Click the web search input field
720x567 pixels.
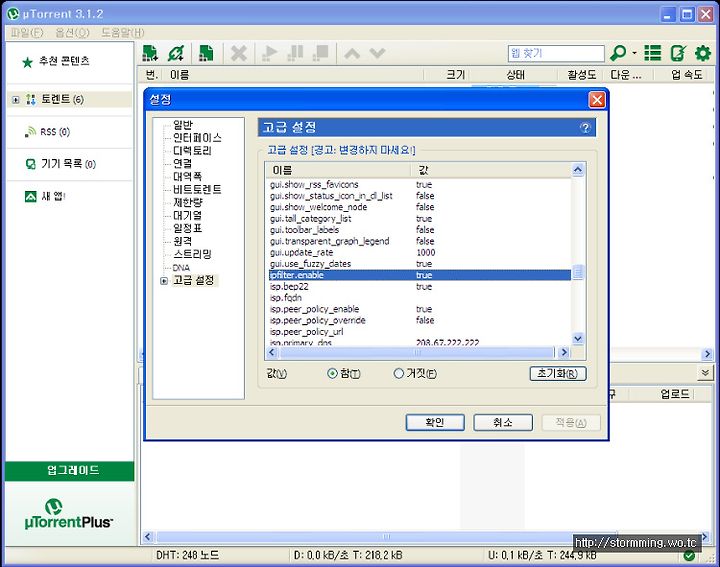[556, 53]
